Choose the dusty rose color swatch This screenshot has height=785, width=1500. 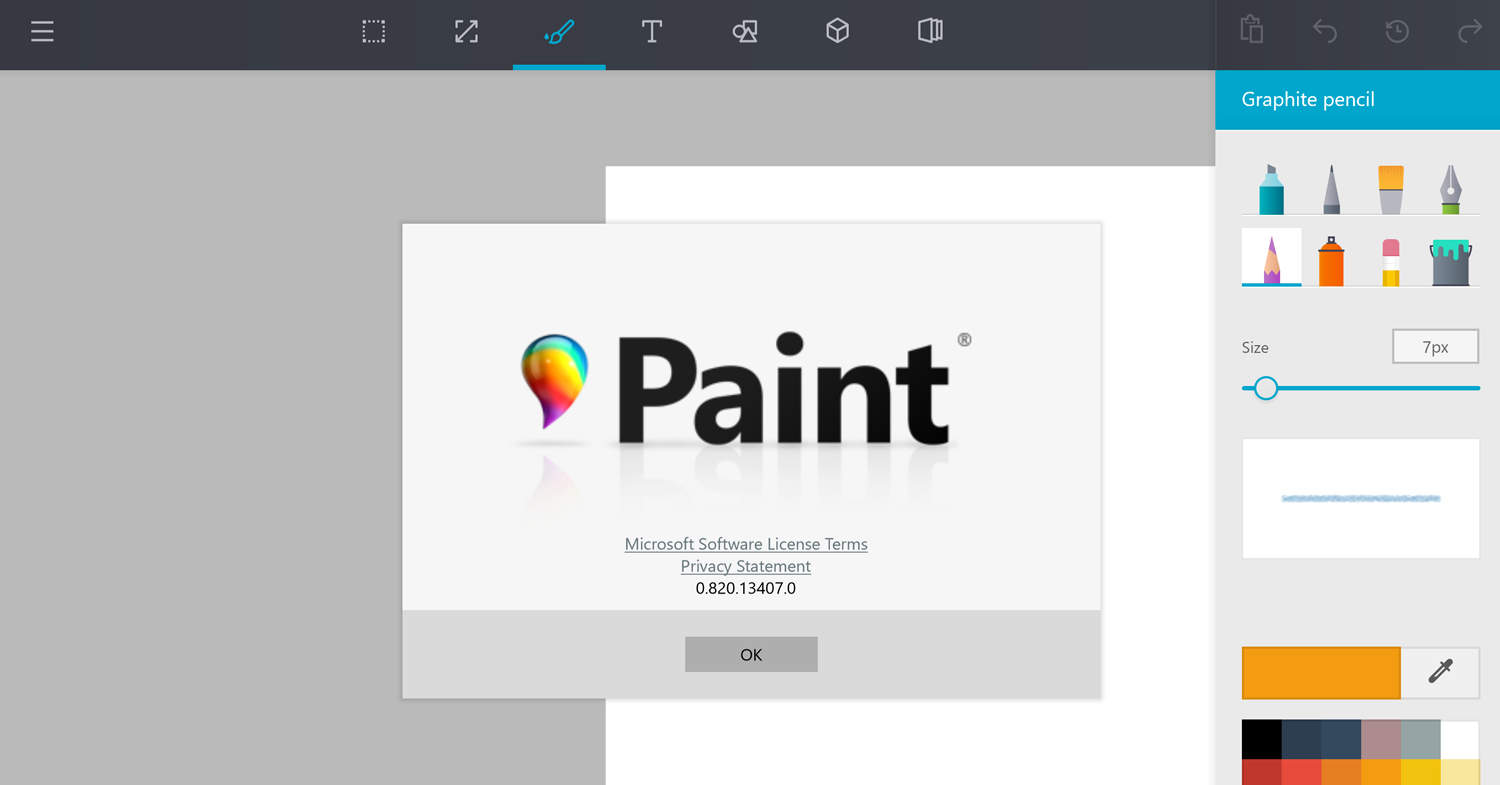pos(1381,739)
